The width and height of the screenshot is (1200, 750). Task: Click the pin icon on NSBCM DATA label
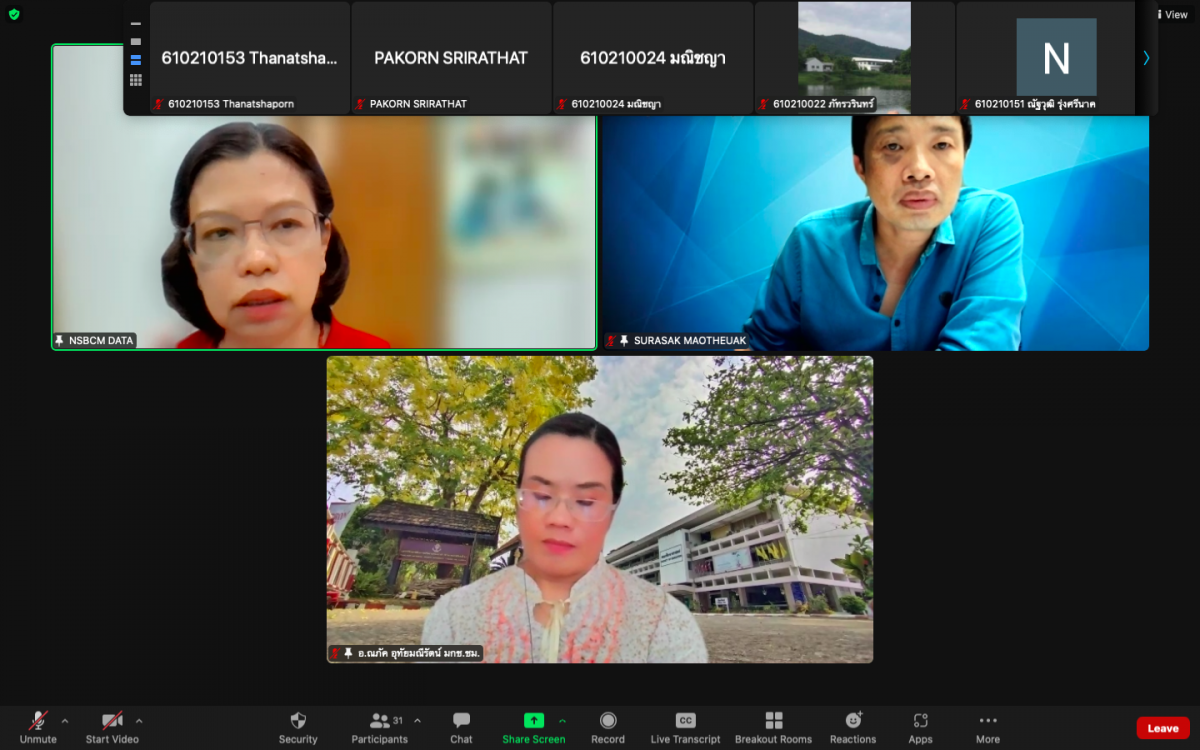click(60, 341)
